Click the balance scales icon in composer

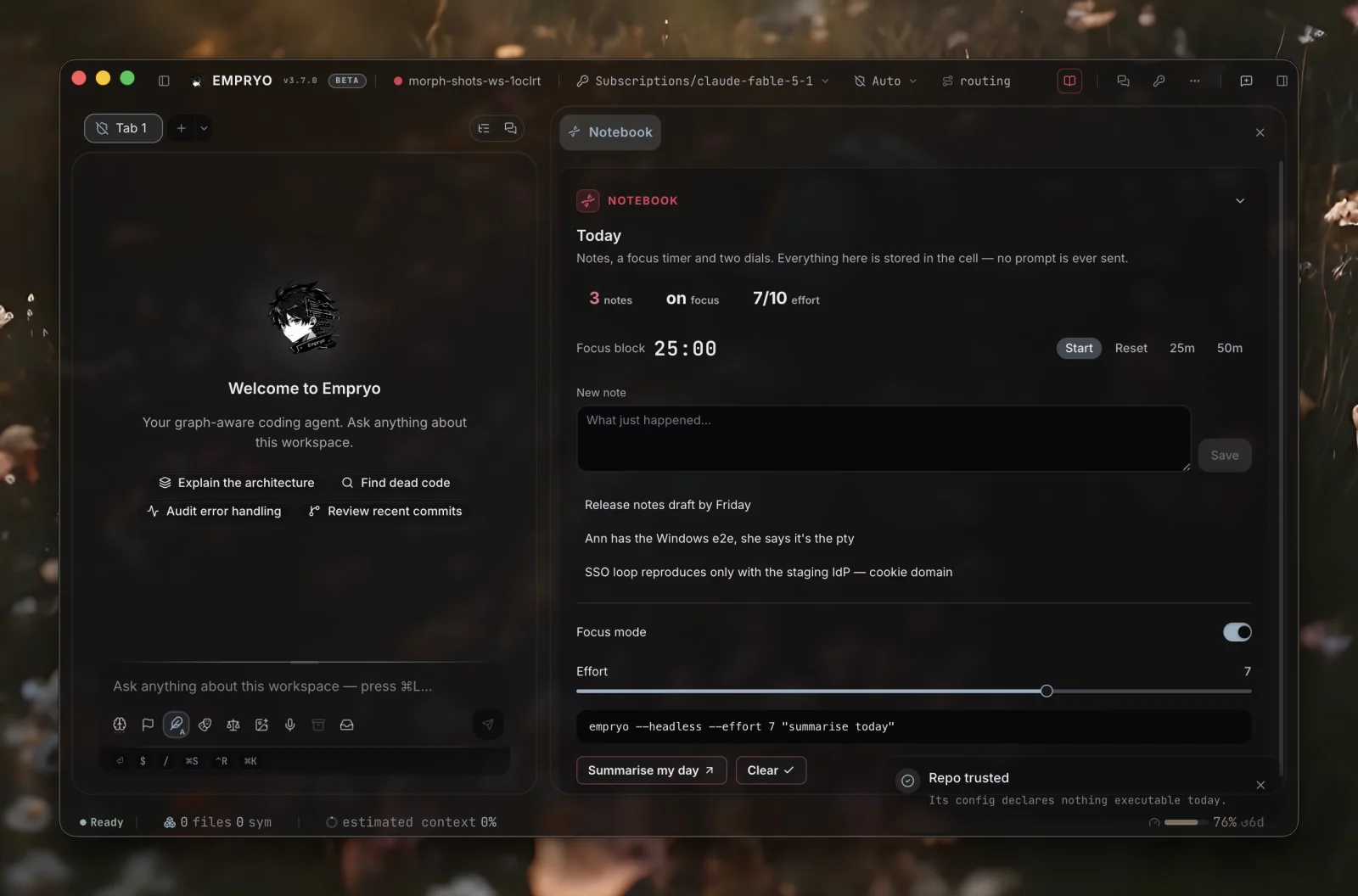(233, 725)
